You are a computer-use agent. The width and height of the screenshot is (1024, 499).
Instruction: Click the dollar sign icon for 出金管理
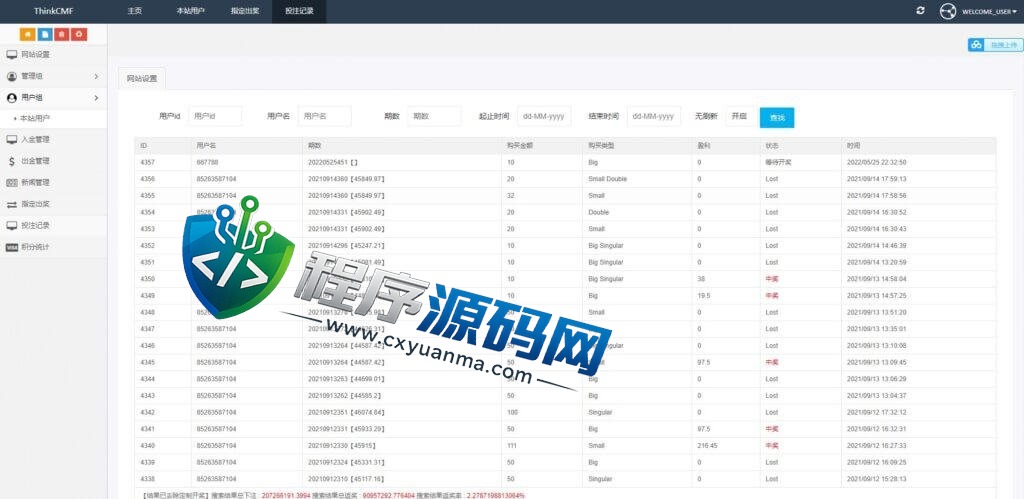pos(12,161)
